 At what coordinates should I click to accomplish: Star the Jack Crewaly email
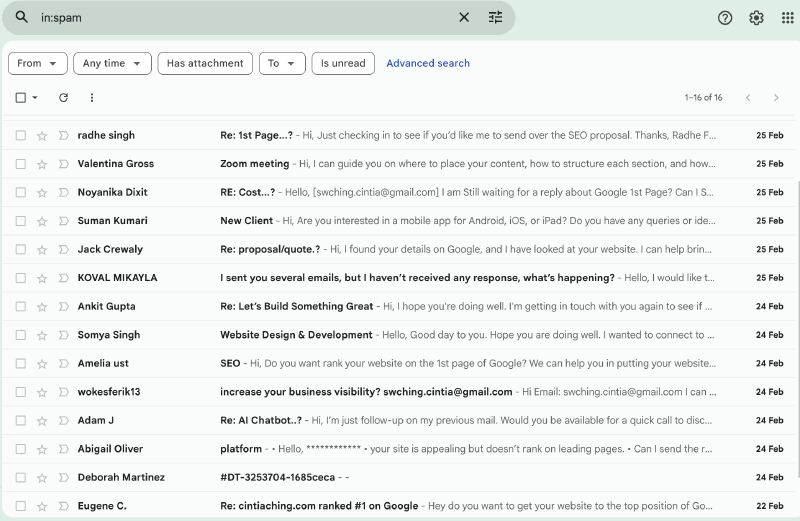click(x=42, y=250)
